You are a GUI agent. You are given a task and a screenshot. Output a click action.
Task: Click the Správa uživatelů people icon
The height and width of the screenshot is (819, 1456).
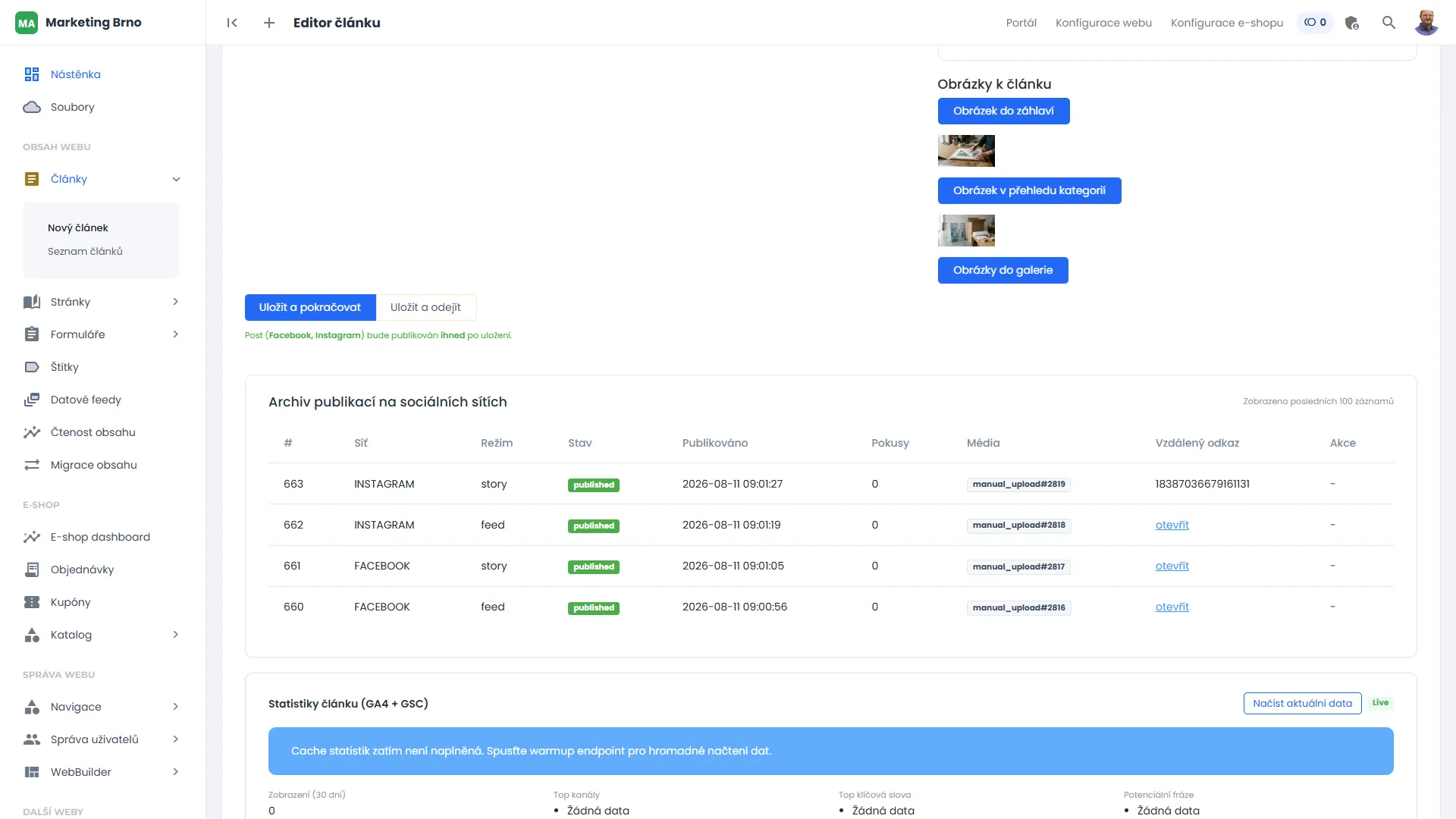click(32, 739)
